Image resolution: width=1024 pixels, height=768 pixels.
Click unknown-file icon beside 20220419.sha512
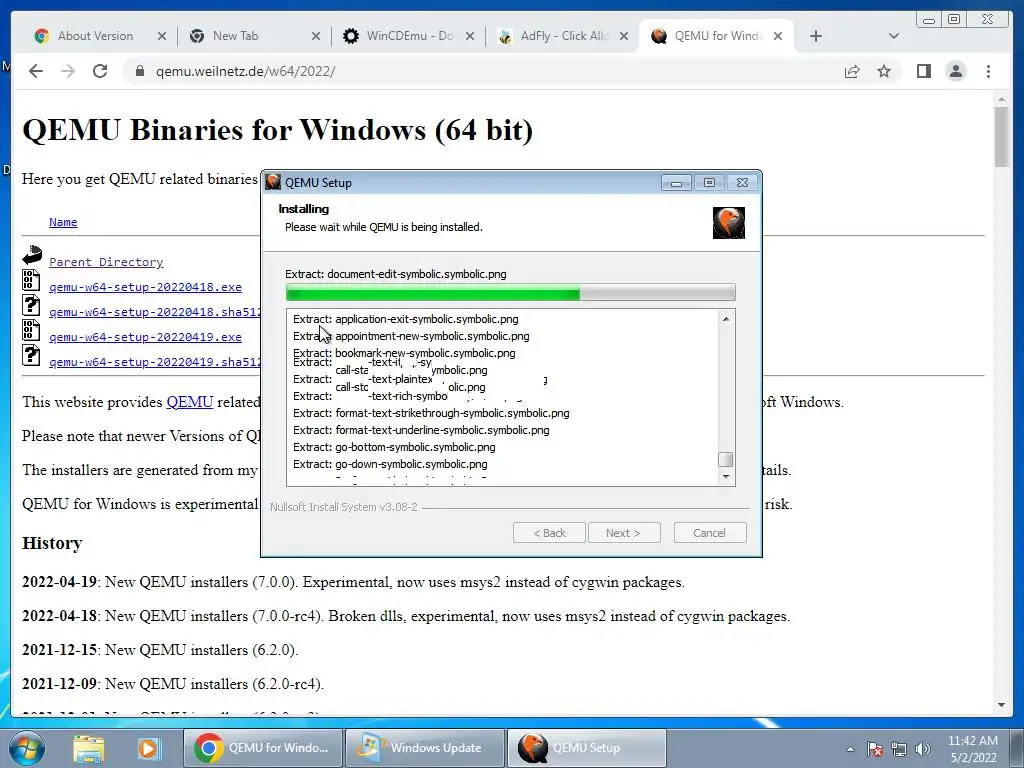(x=31, y=355)
